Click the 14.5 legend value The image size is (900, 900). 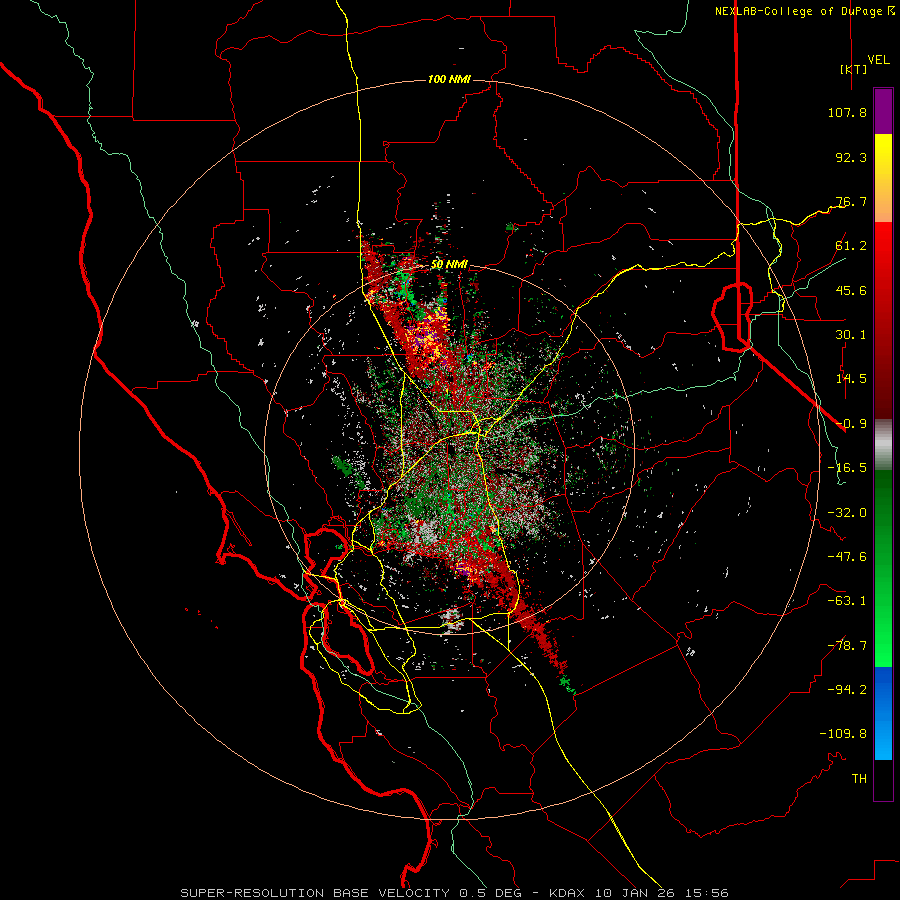[x=851, y=379]
